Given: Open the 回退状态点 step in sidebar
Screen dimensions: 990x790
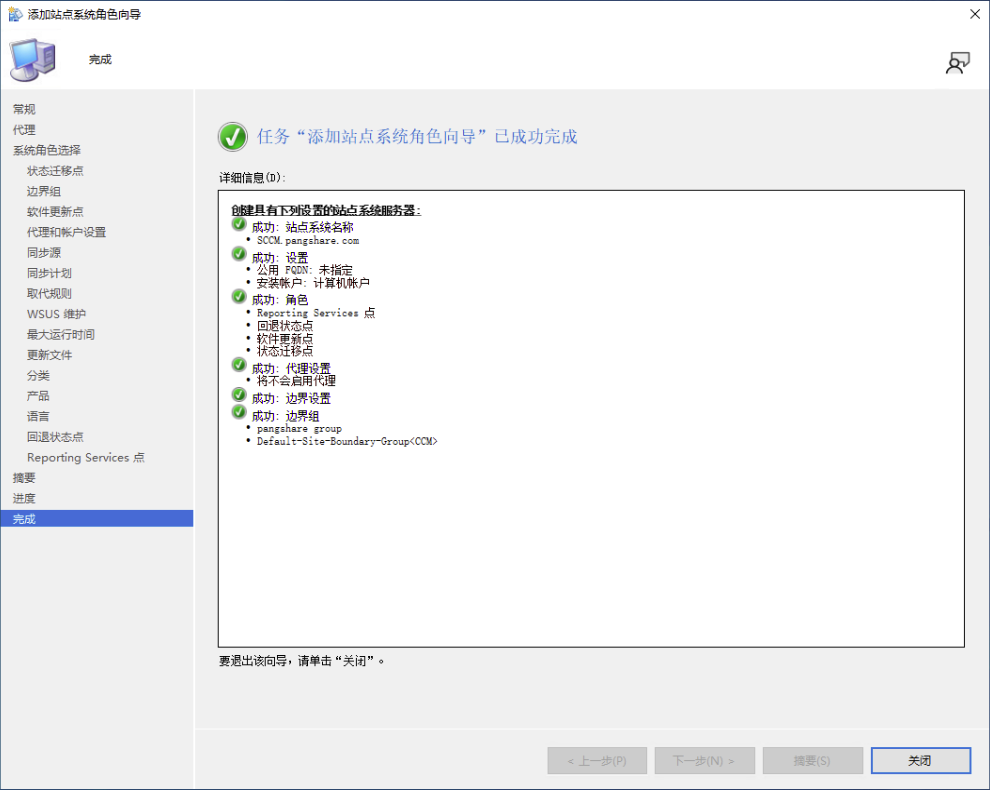Looking at the screenshot, I should click(55, 436).
